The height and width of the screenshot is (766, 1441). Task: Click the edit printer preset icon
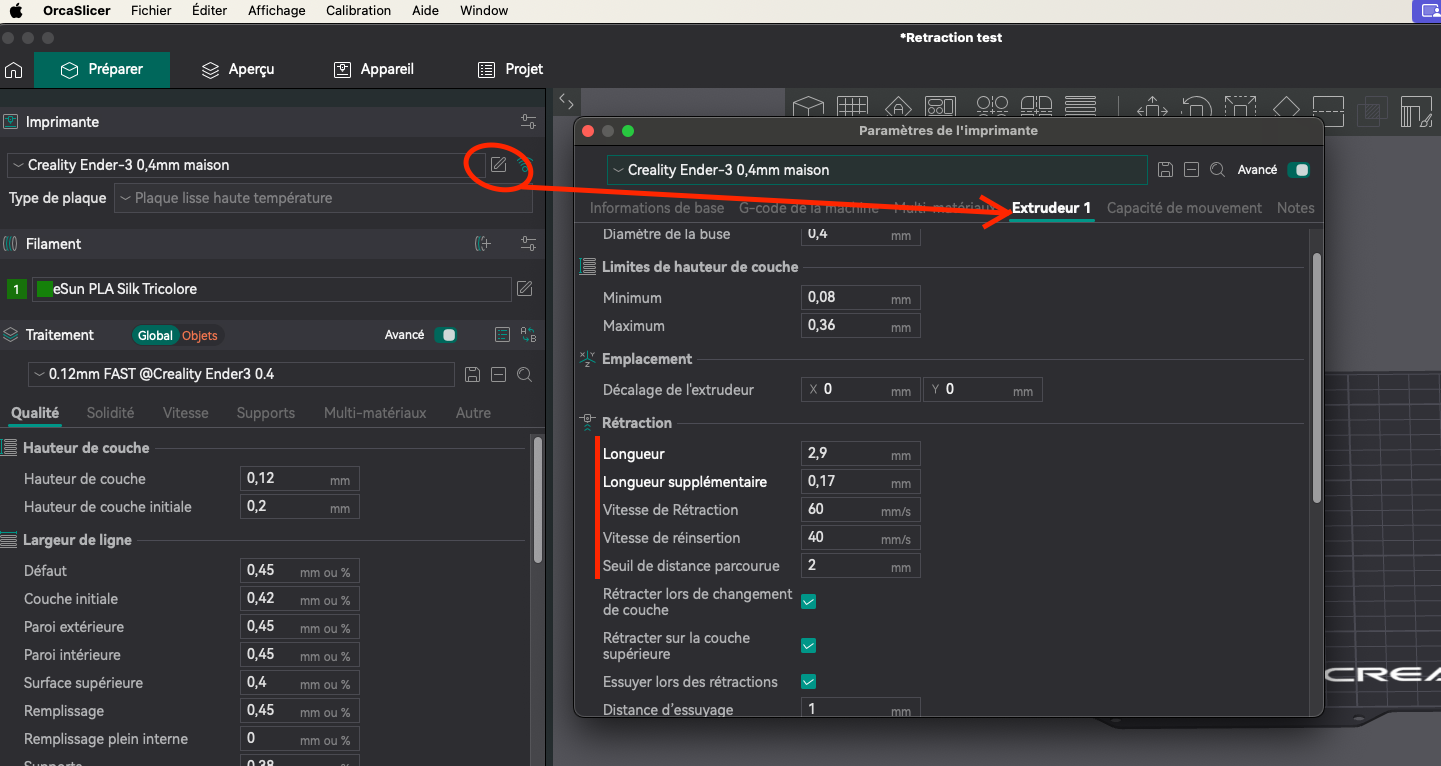click(x=498, y=165)
